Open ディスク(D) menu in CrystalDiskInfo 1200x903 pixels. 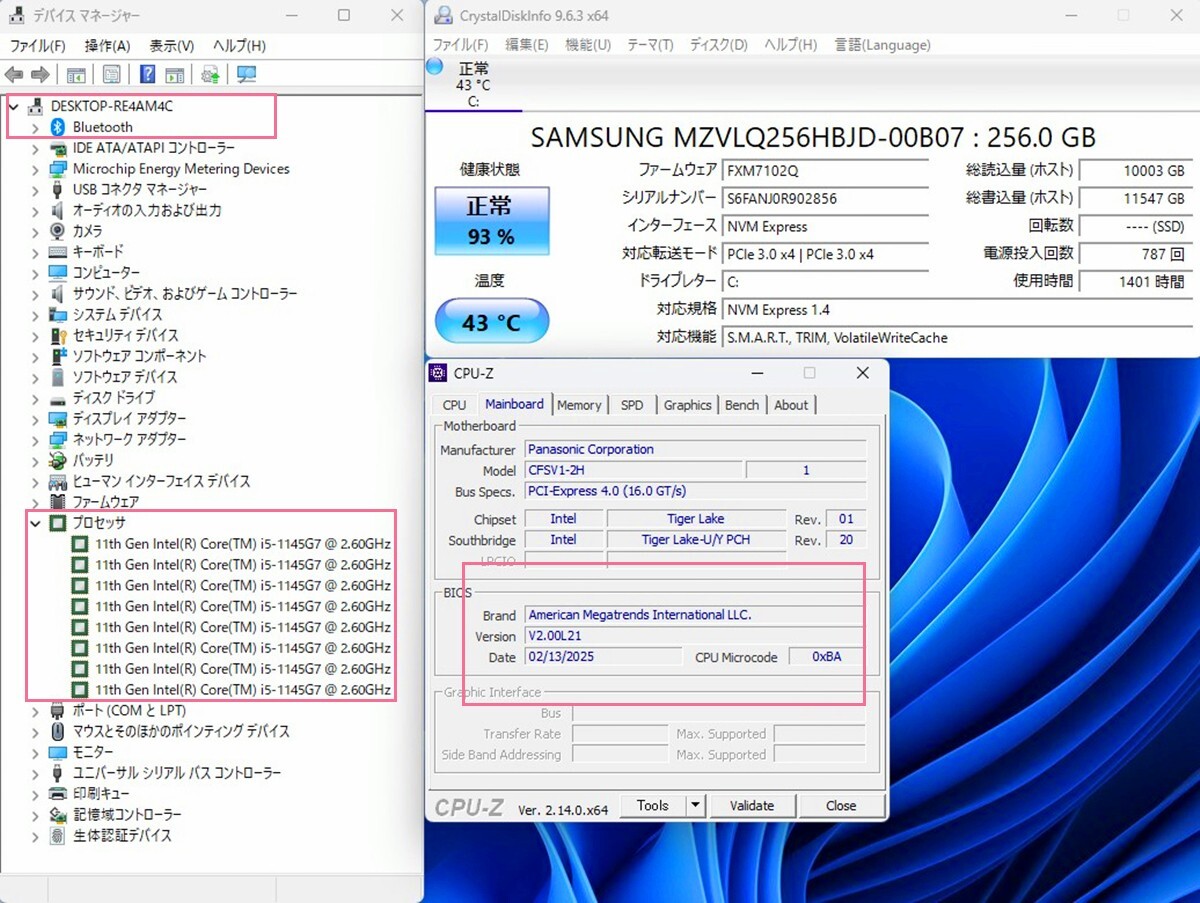pyautogui.click(x=719, y=45)
